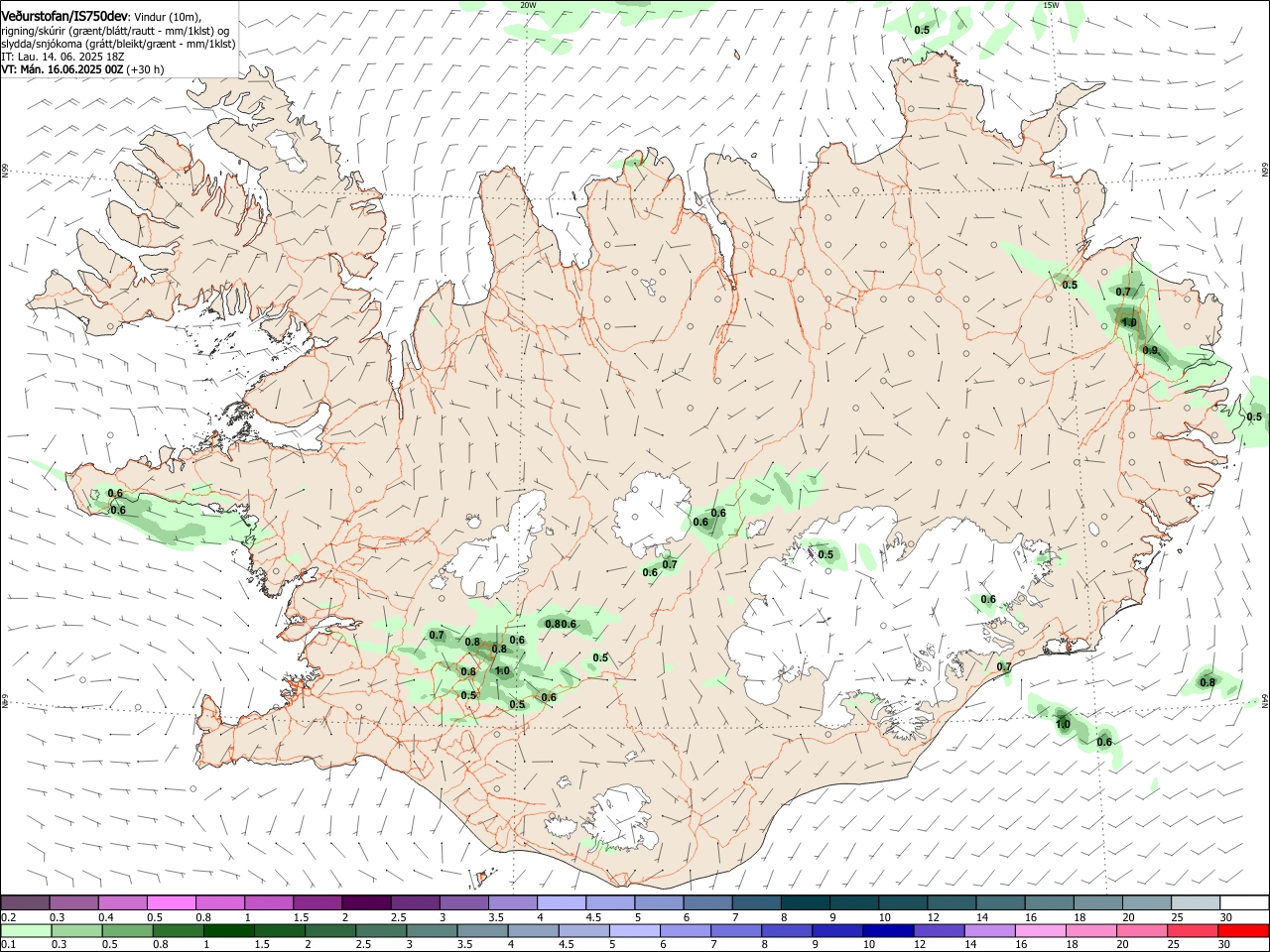This screenshot has width=1270, height=952.
Task: Click the rigning/skúrir legend description line
Action: [115, 31]
